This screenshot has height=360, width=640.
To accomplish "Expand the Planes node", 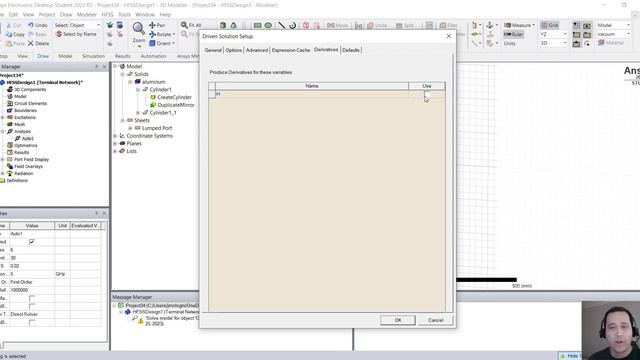I will click(115, 144).
